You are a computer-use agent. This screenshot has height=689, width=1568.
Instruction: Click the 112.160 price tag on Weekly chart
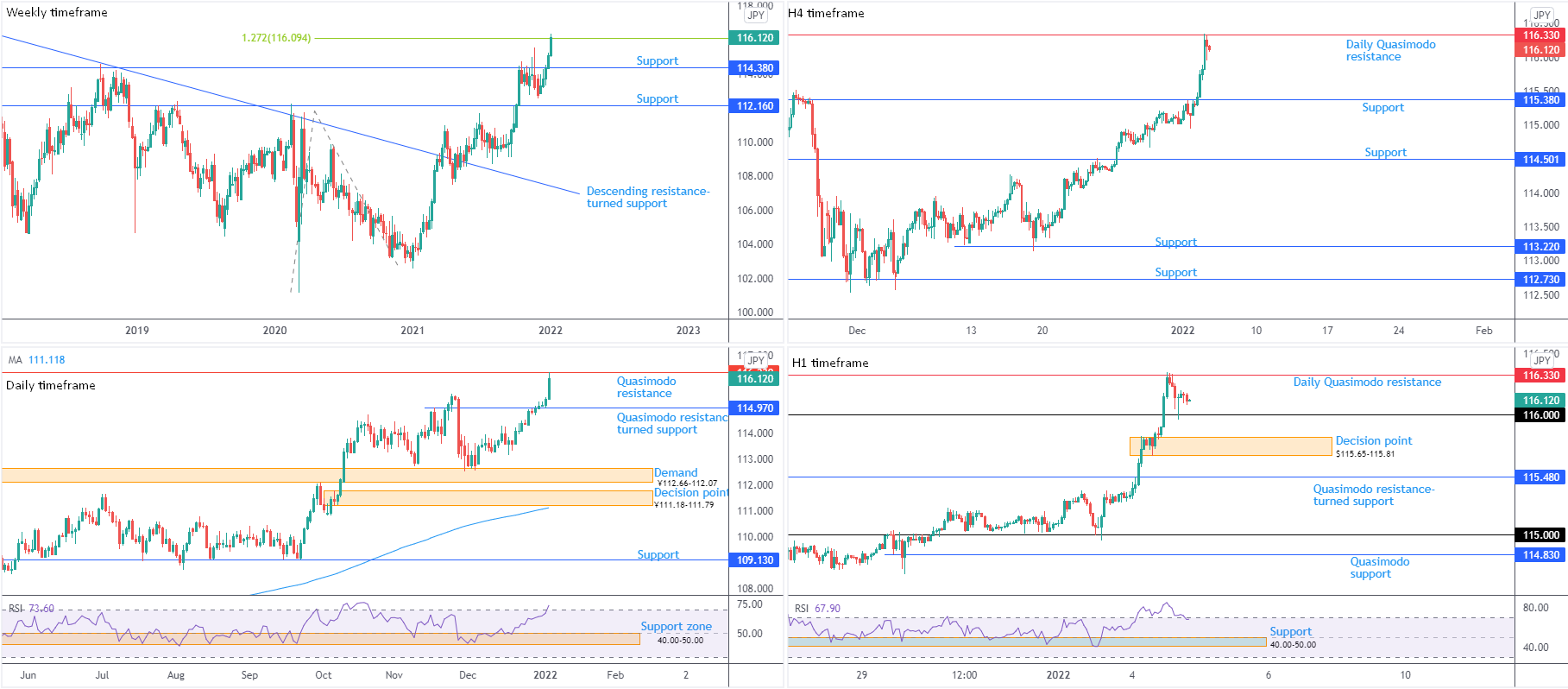755,106
